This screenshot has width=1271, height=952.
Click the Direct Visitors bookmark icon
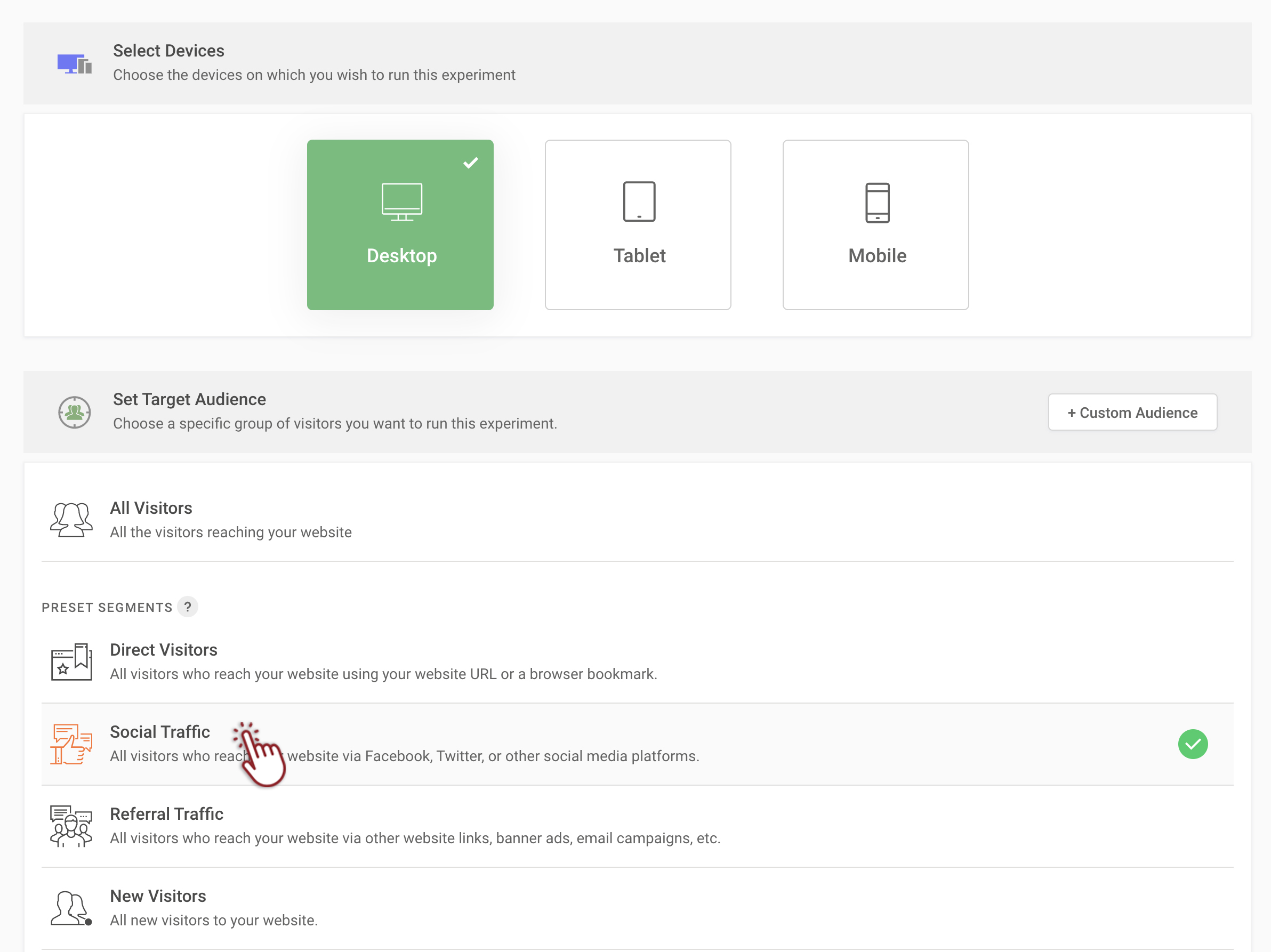(x=71, y=661)
